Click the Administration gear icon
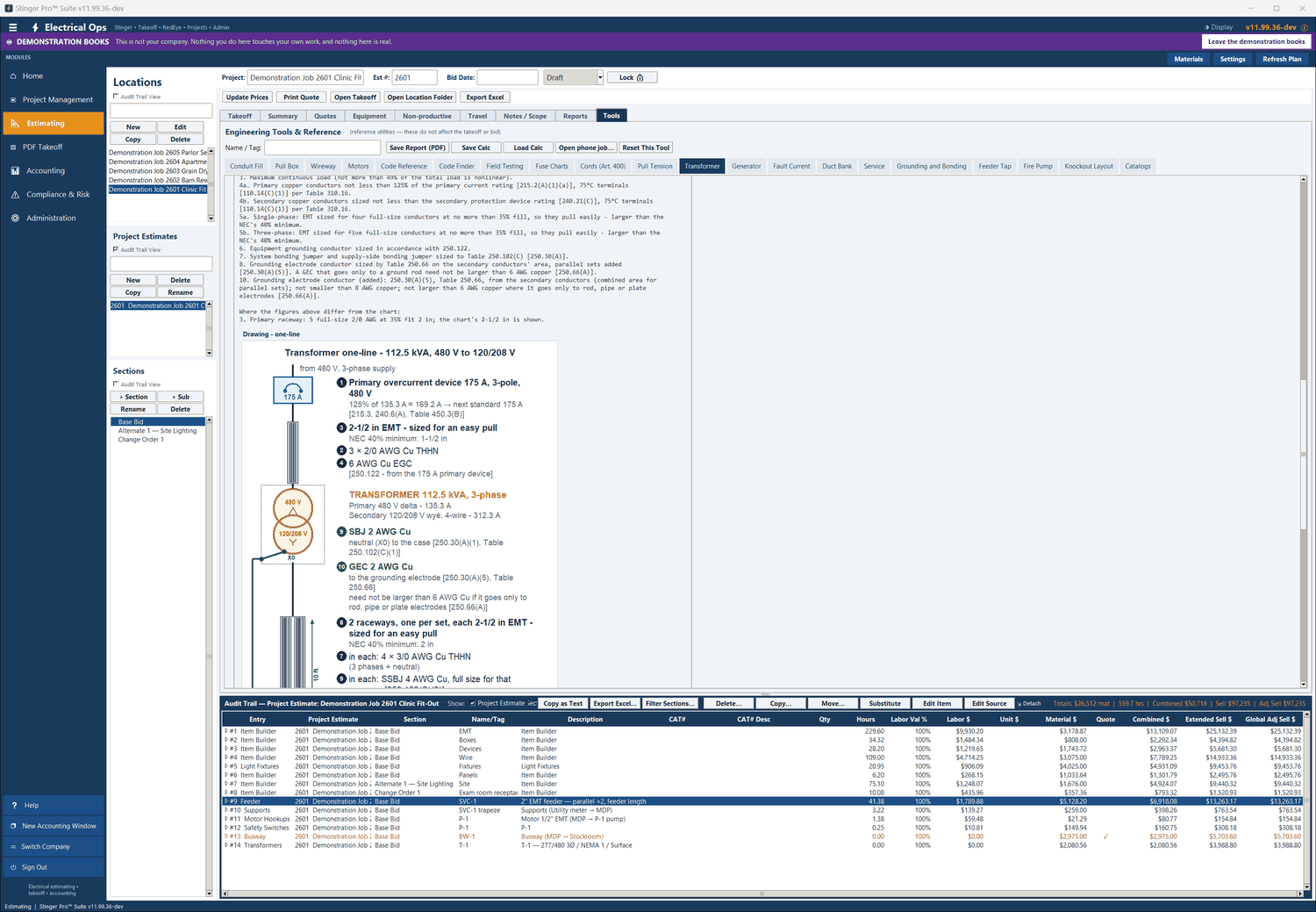Viewport: 1316px width, 912px height. pos(15,219)
